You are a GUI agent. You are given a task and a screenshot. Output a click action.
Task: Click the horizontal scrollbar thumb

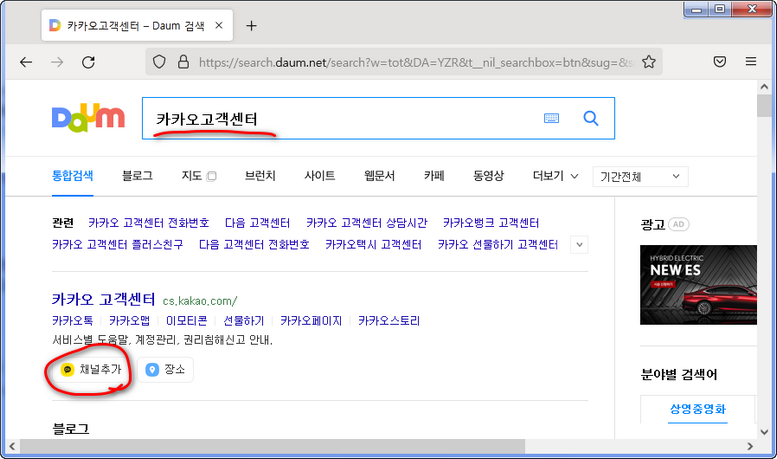[272, 446]
